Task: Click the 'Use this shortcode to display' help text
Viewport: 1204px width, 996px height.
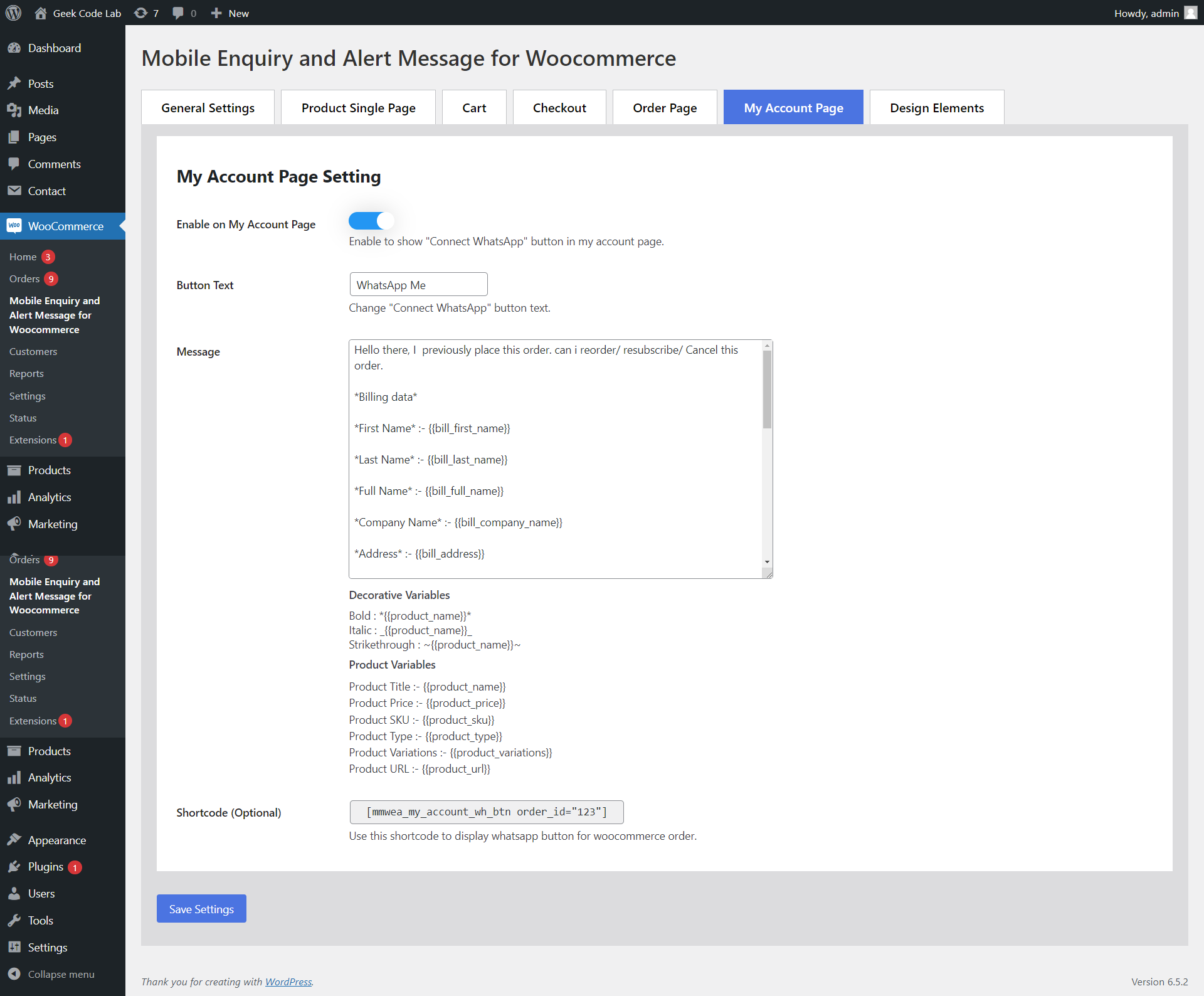Action: tap(523, 836)
